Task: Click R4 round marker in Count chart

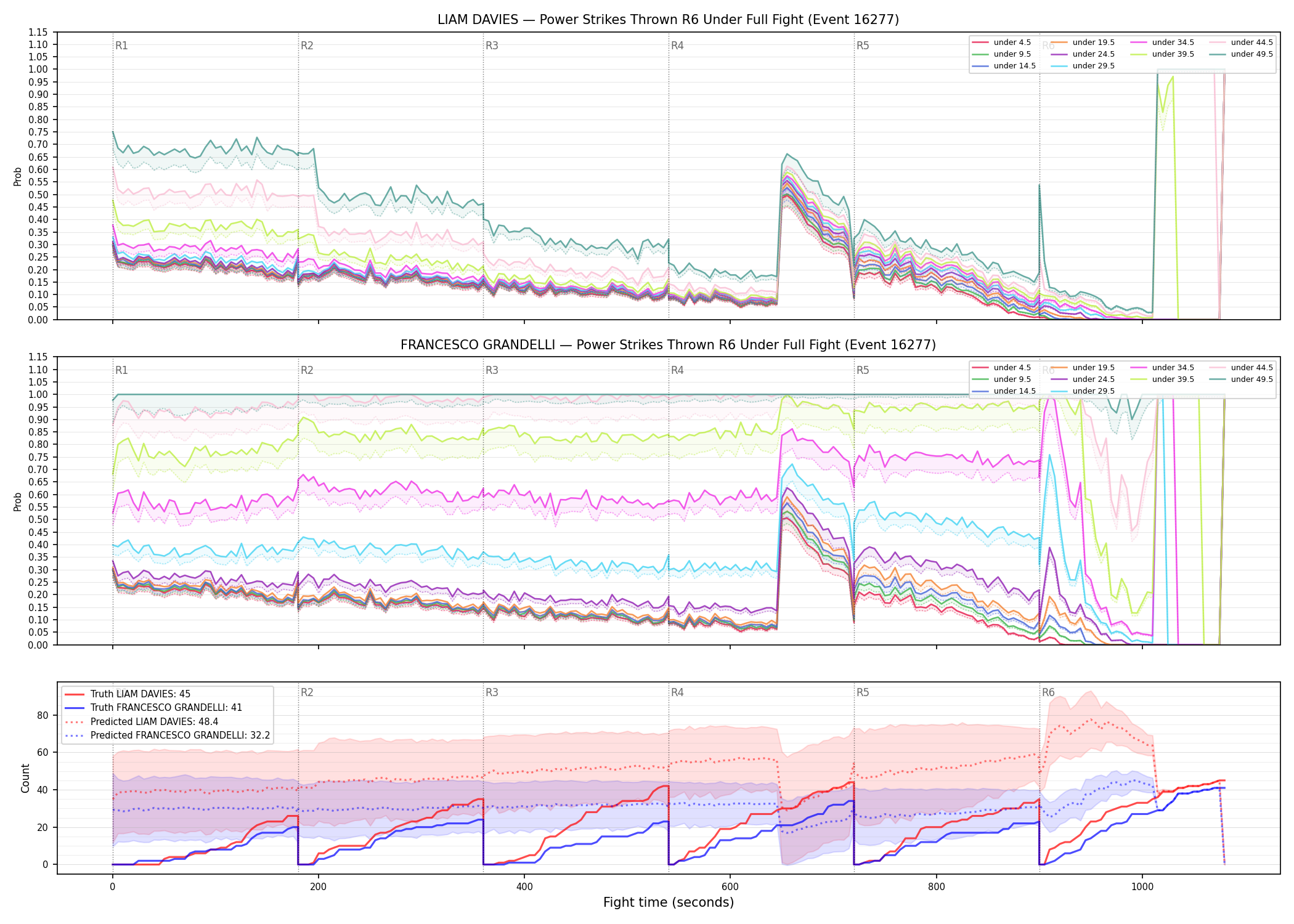Action: point(677,692)
